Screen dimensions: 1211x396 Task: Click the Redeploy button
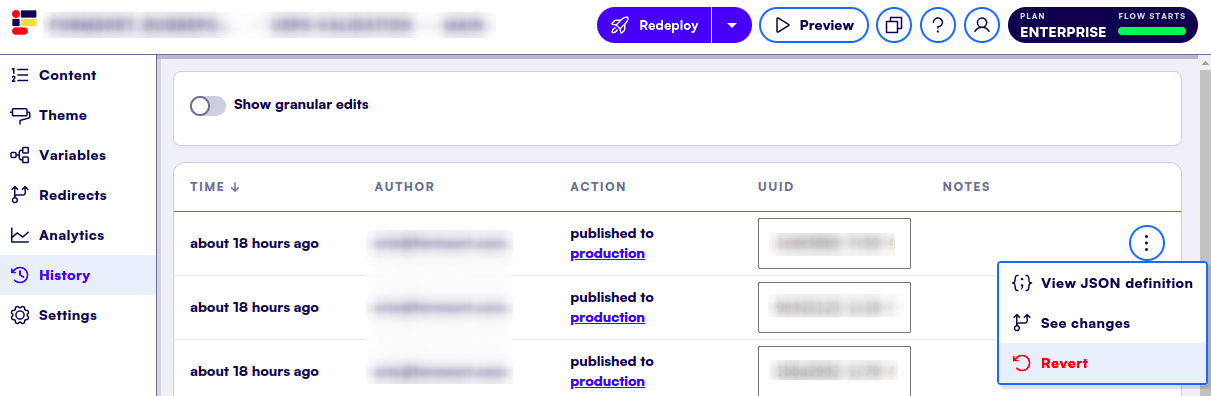pos(654,25)
